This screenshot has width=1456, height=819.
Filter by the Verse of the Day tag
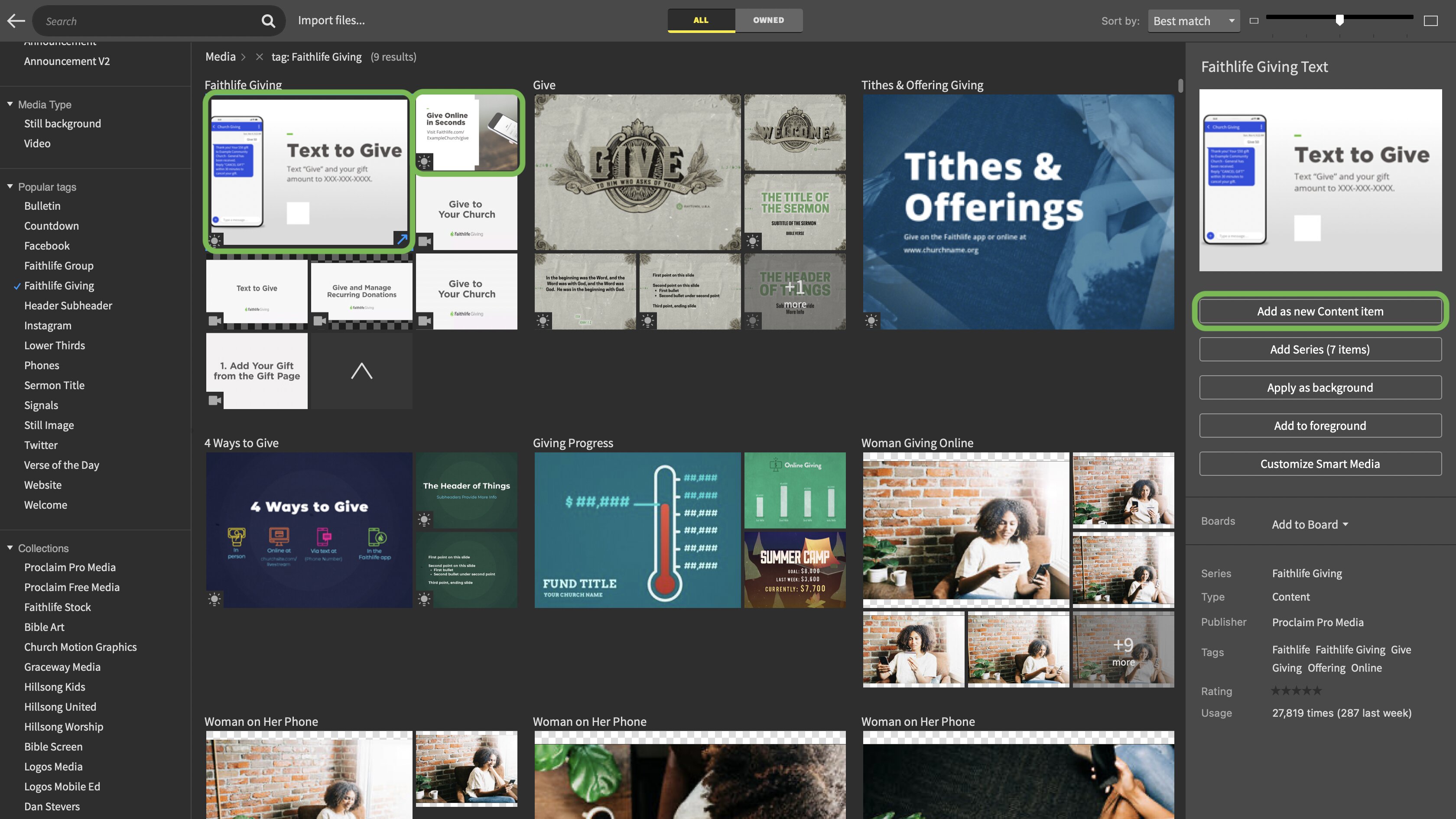point(62,465)
